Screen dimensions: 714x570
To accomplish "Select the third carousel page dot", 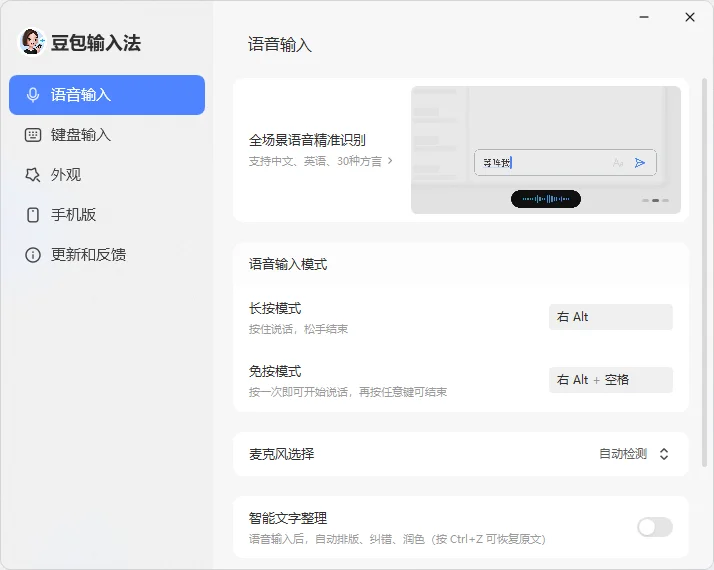I will [665, 200].
